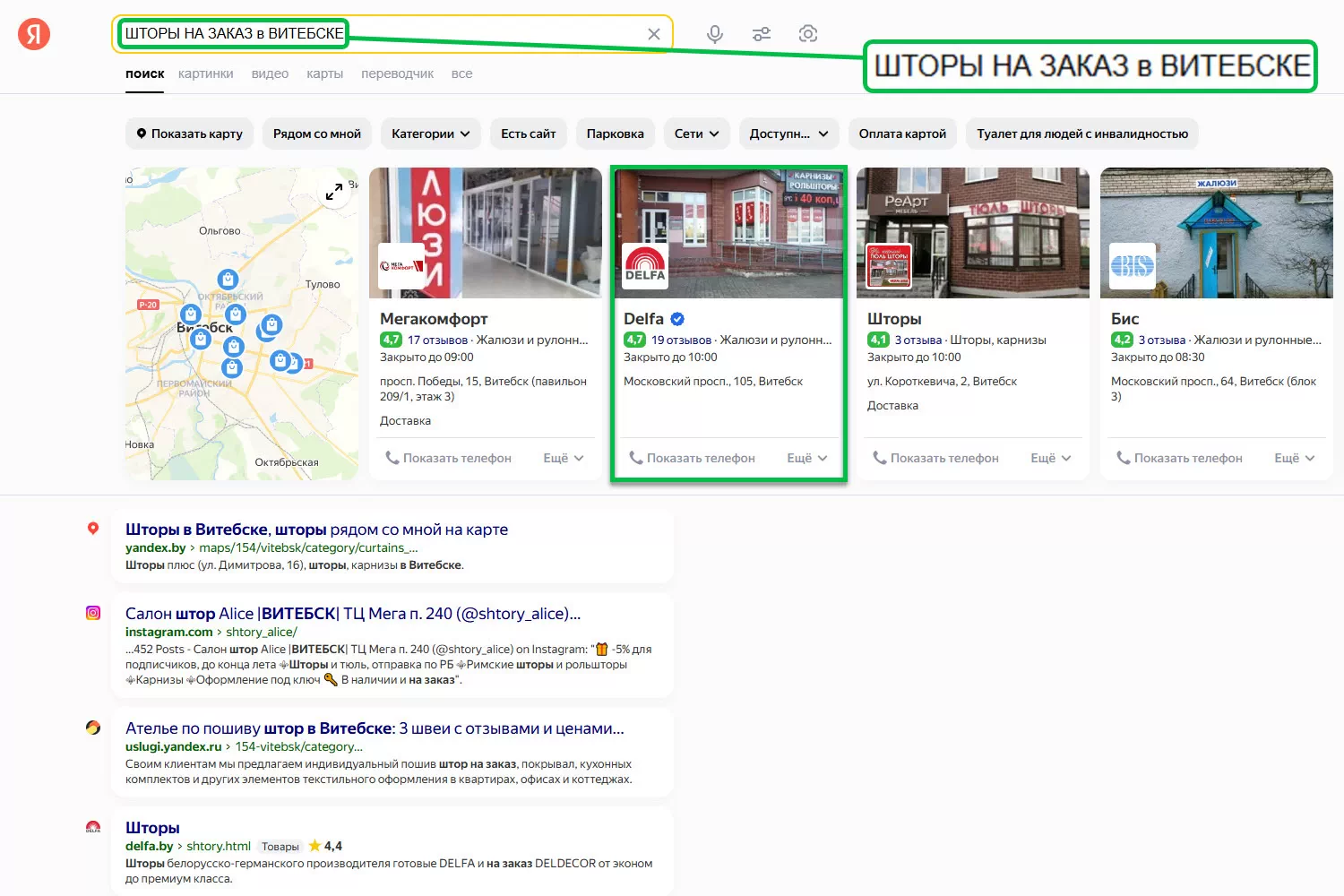Expand the map to fullscreen
1344x896 pixels.
pos(334,191)
